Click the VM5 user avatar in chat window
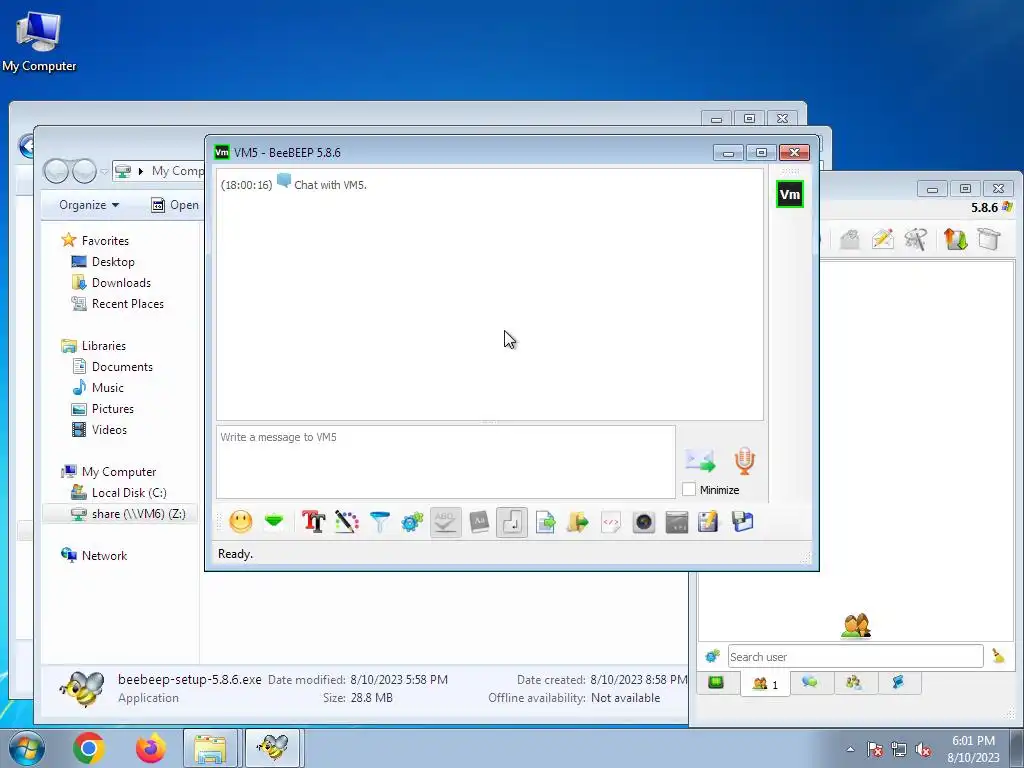The width and height of the screenshot is (1024, 768). (790, 194)
